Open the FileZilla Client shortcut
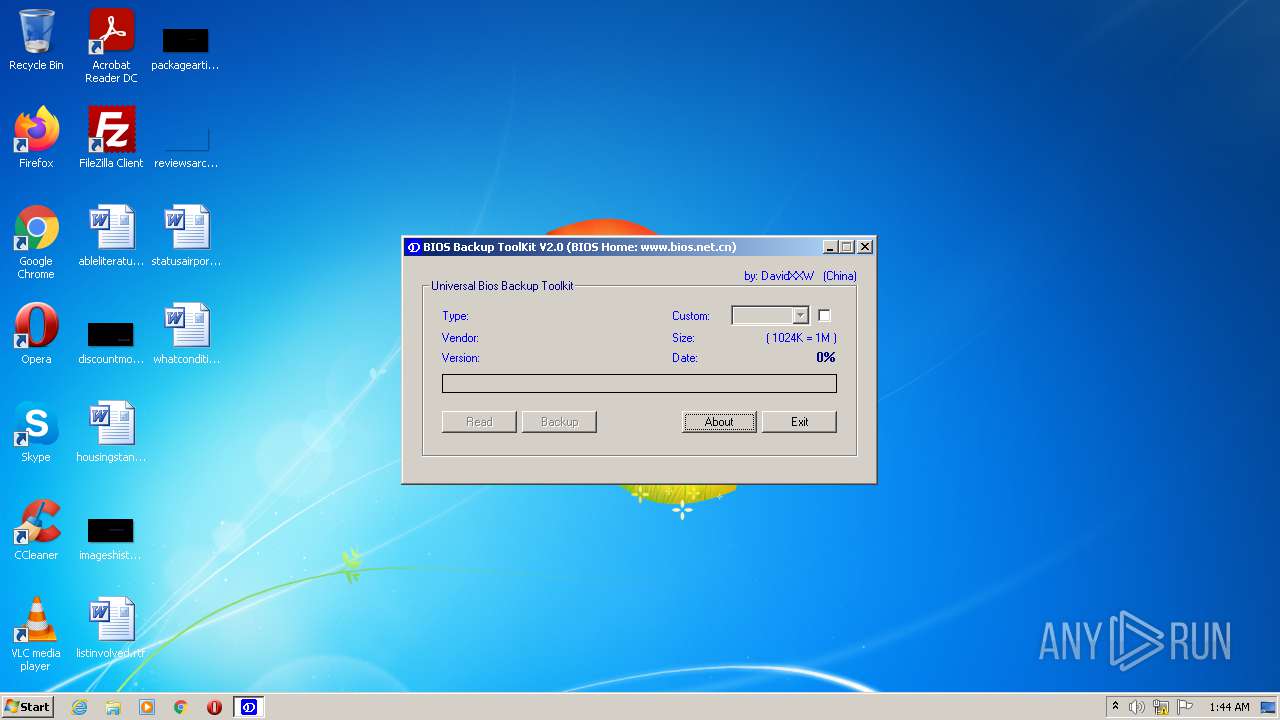Screen dimensions: 1280x720 (111, 138)
